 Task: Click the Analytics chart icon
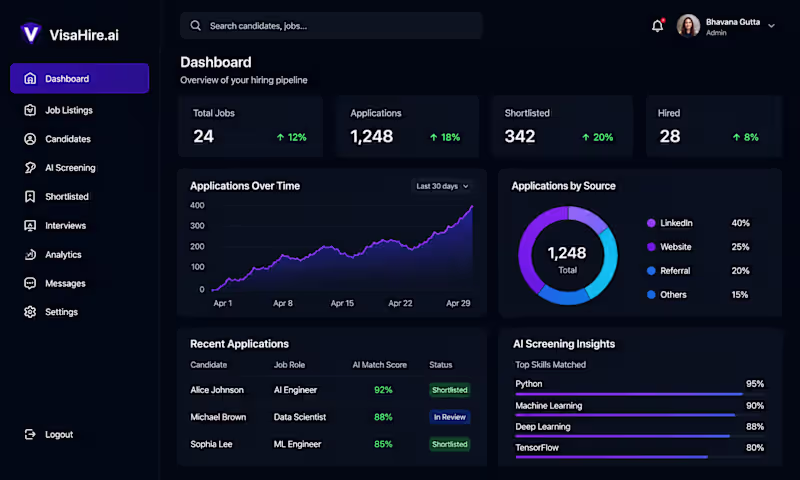(30, 255)
